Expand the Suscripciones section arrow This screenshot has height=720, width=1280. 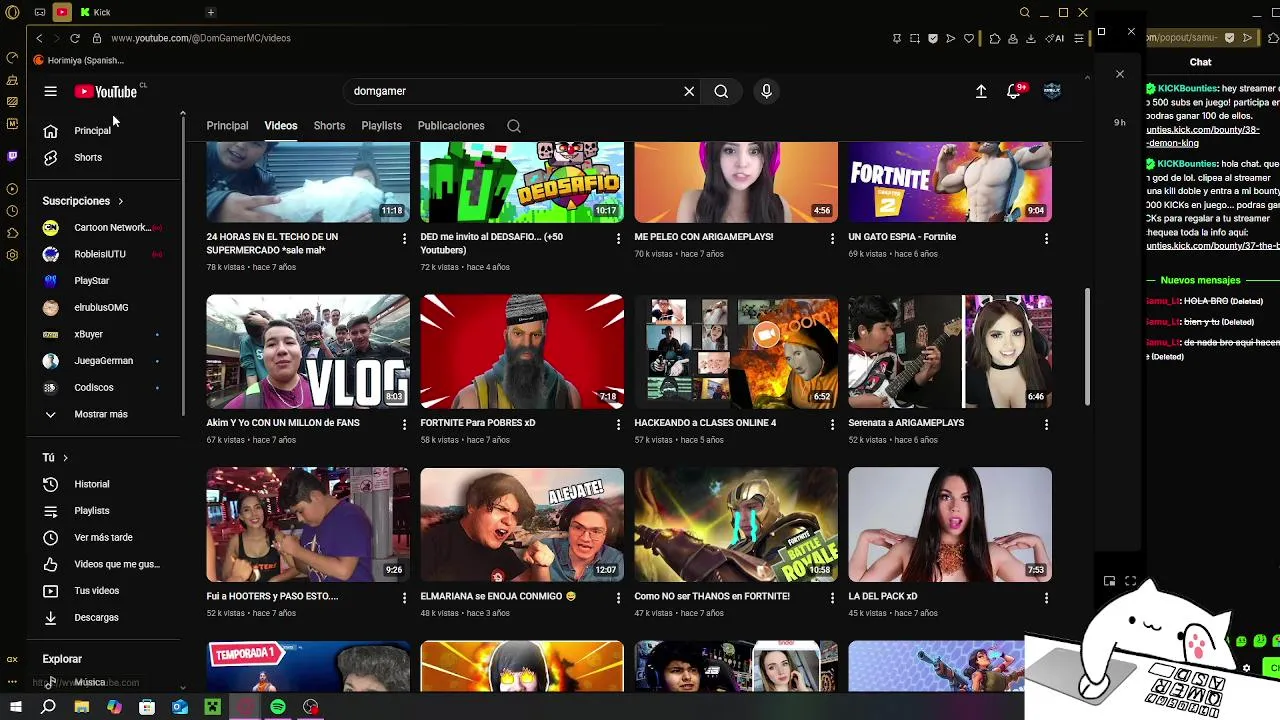coord(120,201)
